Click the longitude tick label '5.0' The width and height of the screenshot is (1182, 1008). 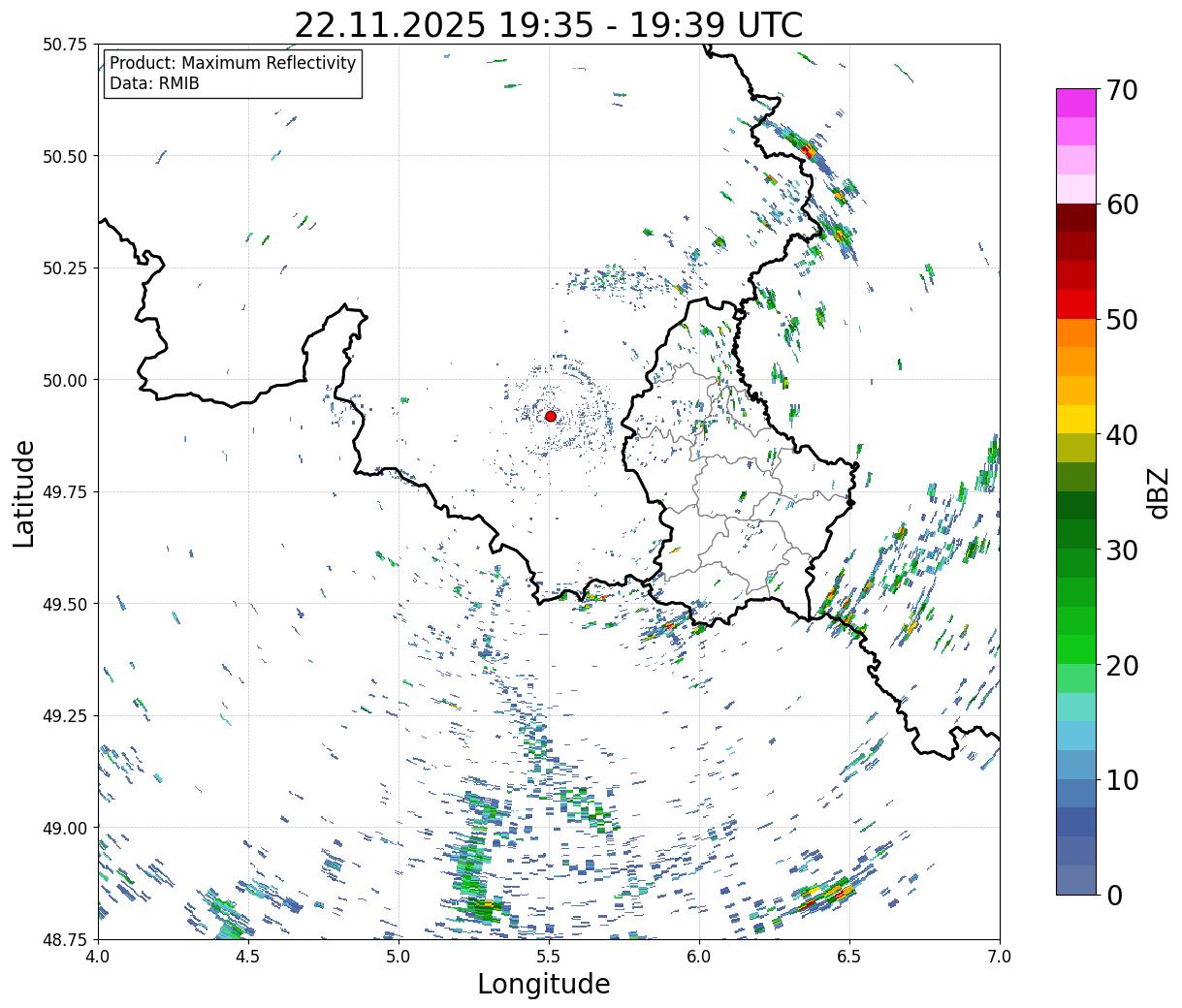point(399,957)
